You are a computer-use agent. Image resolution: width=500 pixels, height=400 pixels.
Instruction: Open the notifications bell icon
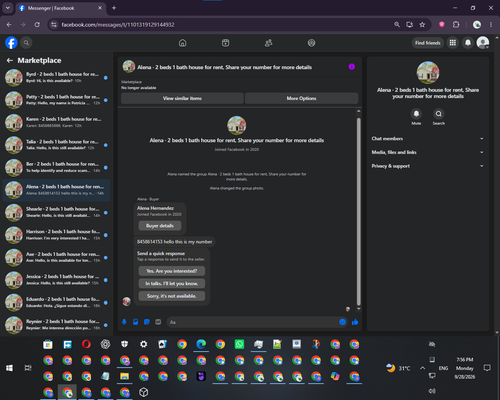(x=468, y=43)
